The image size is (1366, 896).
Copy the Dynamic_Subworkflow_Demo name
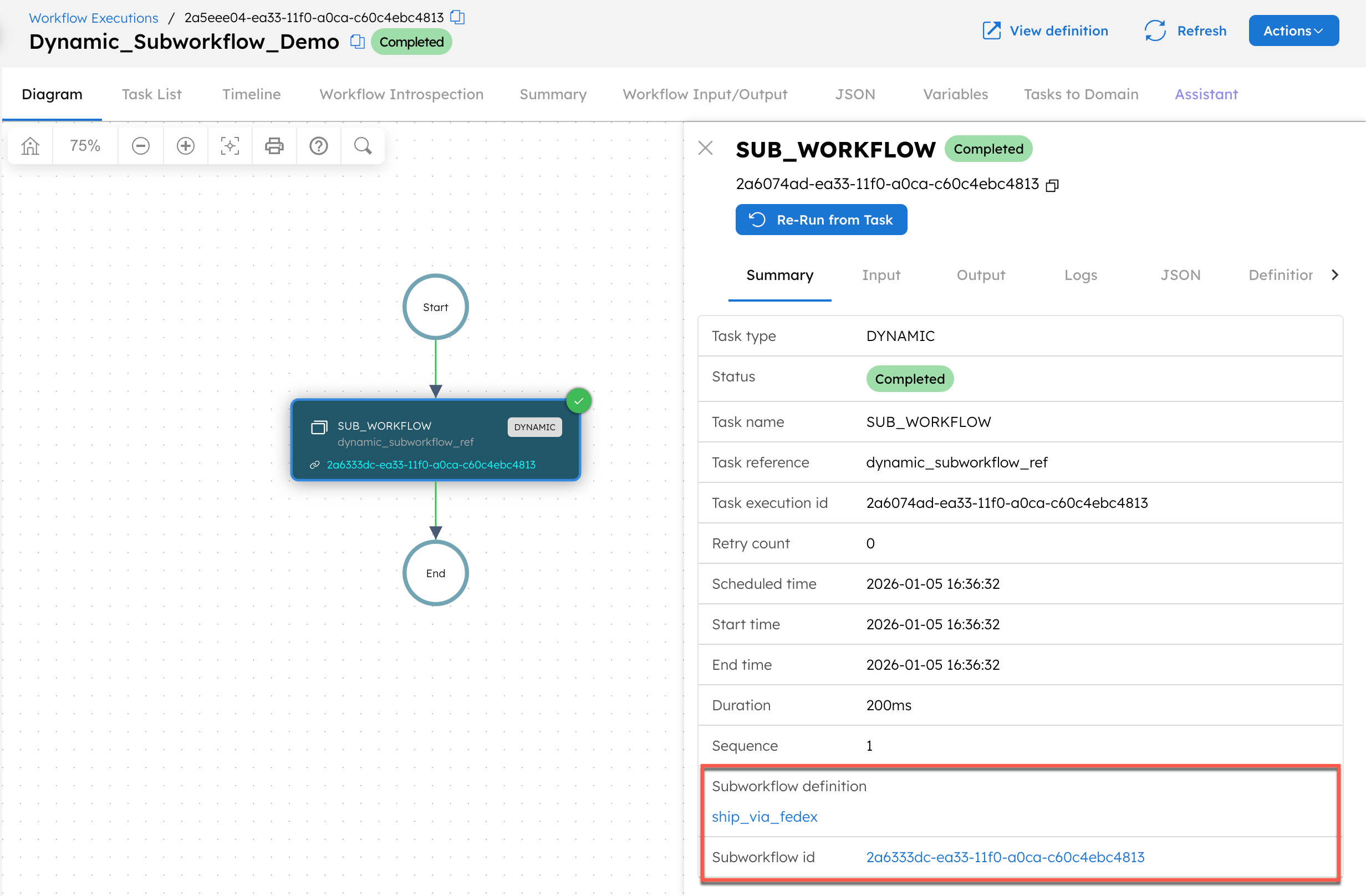357,42
